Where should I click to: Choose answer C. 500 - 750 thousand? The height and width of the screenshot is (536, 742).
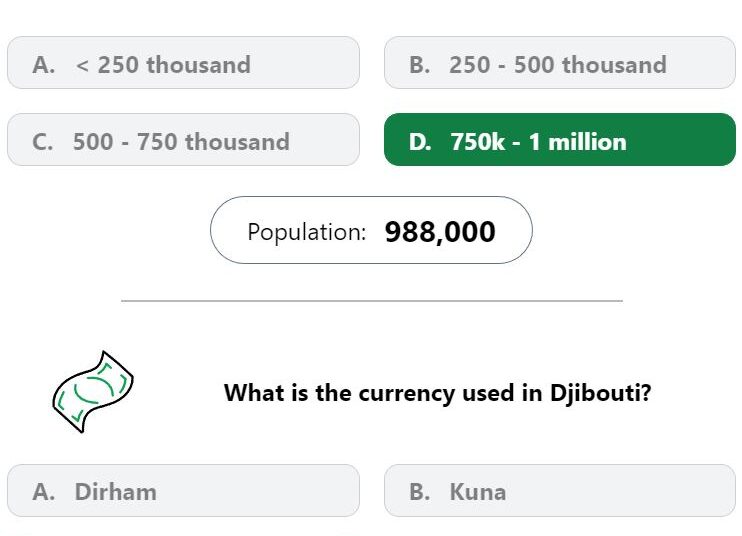tap(183, 140)
